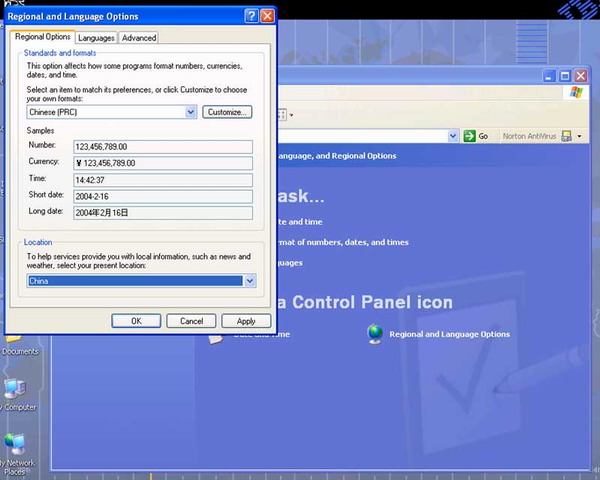Viewport: 600px width, 480px height.
Task: Select the Regional Options tab
Action: tap(42, 37)
